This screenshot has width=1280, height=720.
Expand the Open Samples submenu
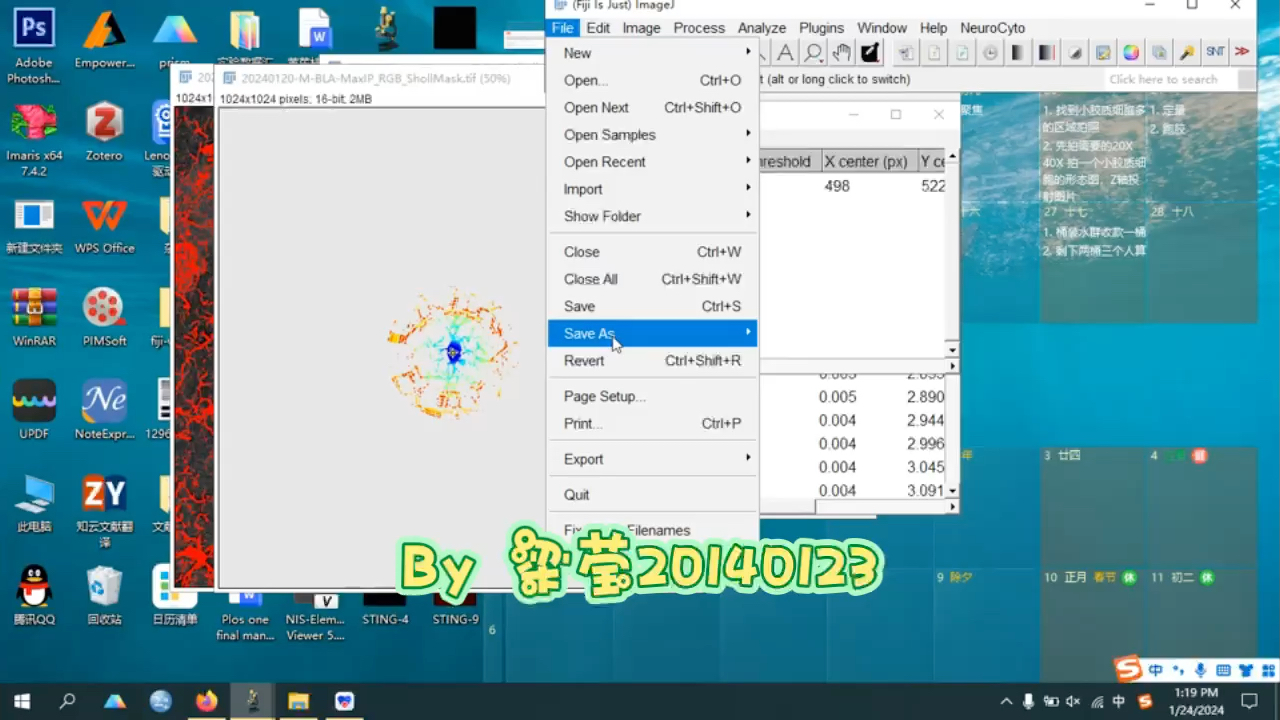coord(652,134)
